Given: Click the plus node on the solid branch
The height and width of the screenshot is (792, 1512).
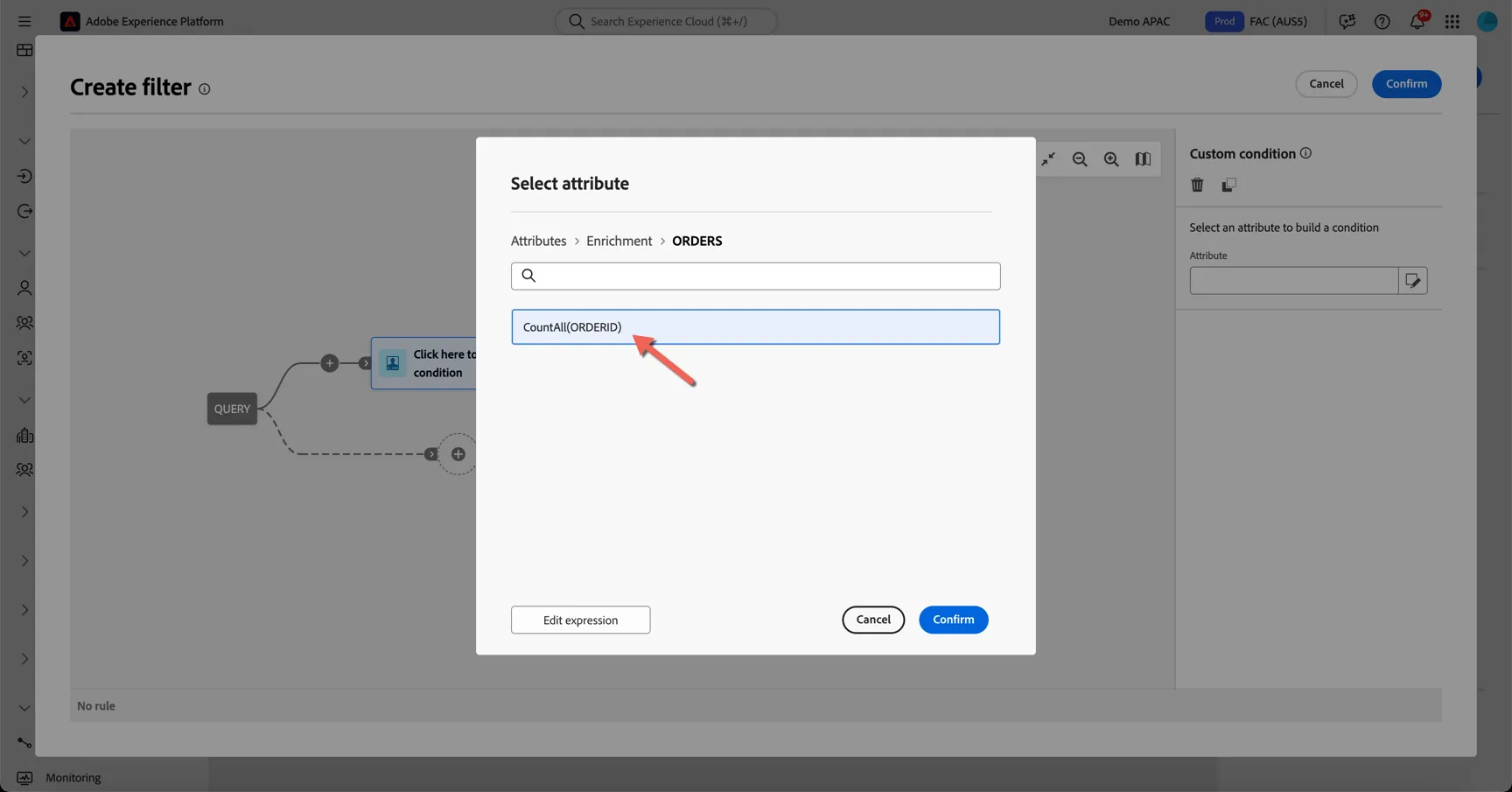Looking at the screenshot, I should point(329,362).
